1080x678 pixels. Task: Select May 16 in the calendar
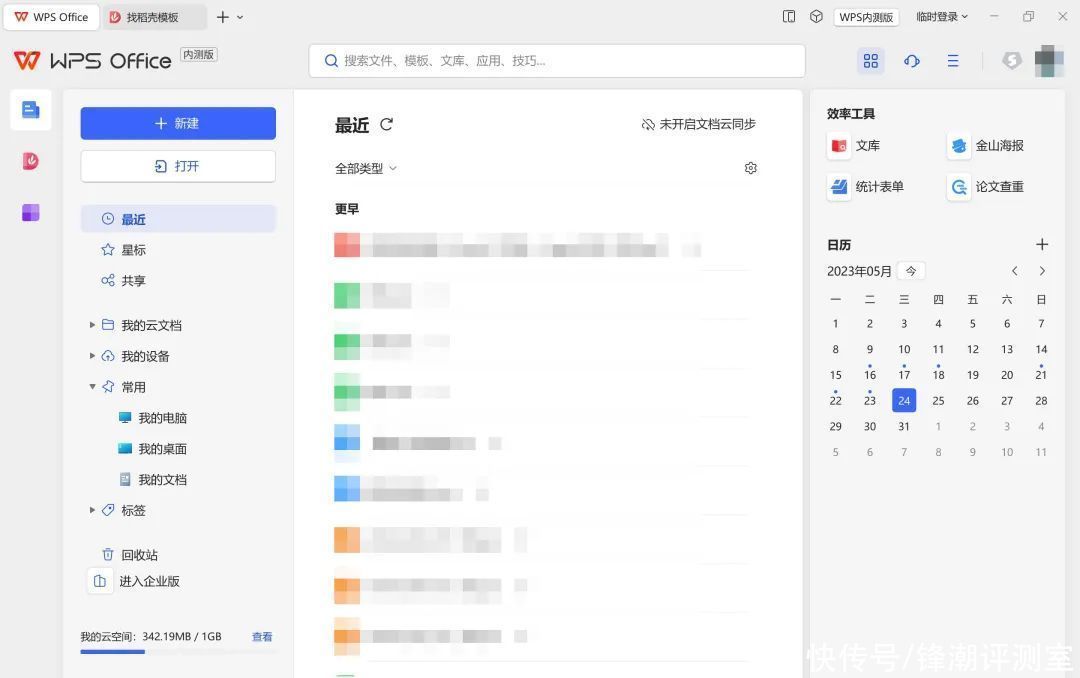(x=870, y=375)
